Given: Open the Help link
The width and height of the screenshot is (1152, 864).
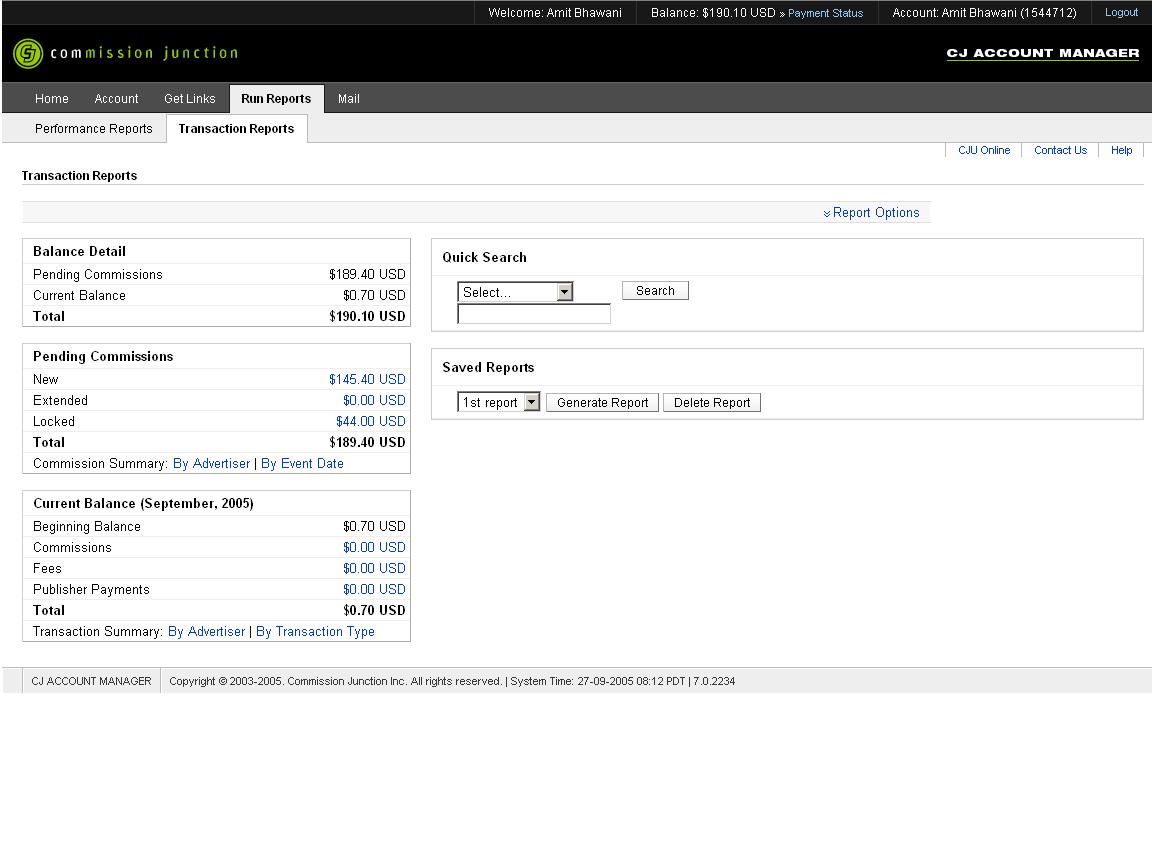Looking at the screenshot, I should 1121,150.
